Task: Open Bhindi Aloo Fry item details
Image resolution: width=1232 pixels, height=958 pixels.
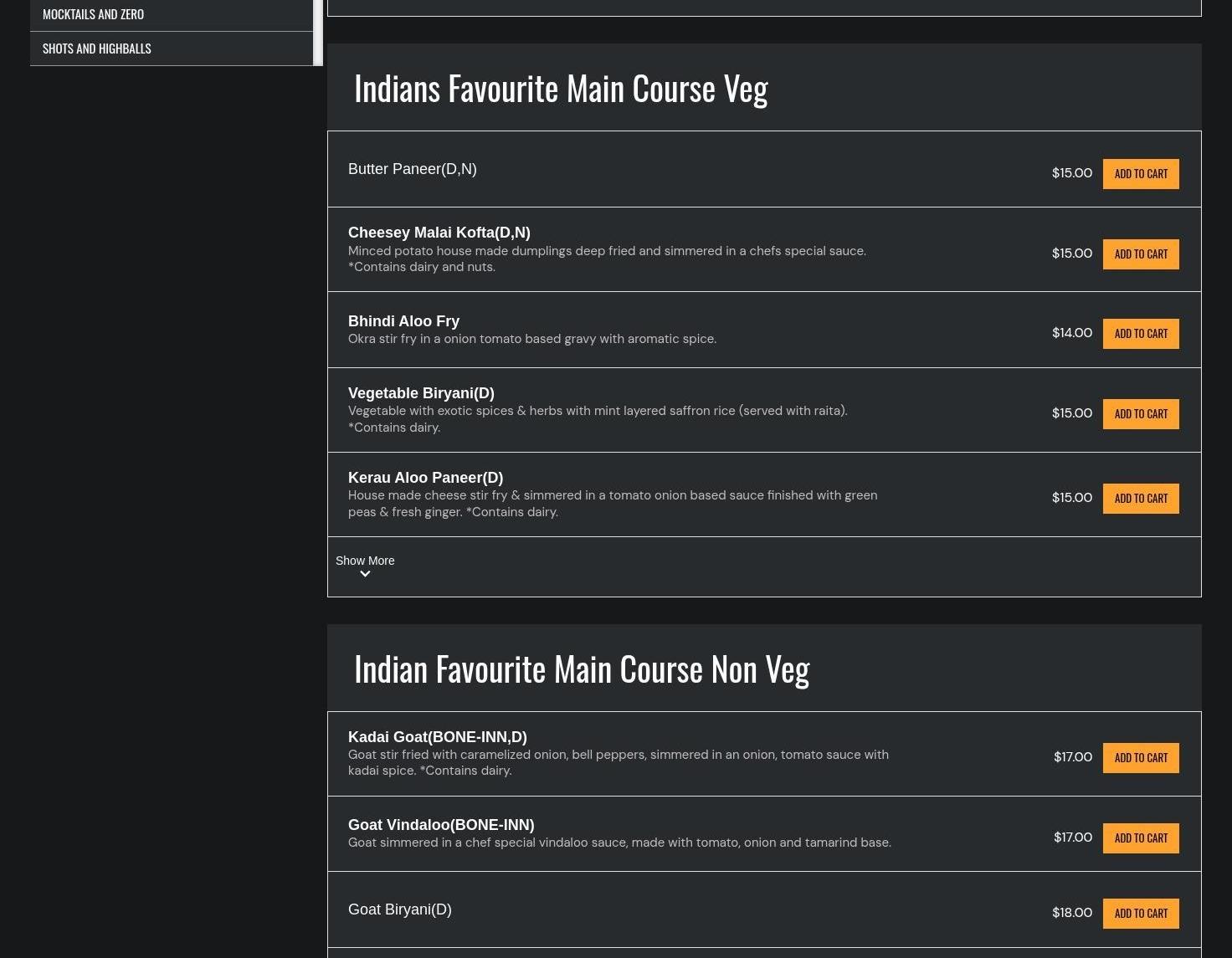Action: pyautogui.click(x=403, y=321)
